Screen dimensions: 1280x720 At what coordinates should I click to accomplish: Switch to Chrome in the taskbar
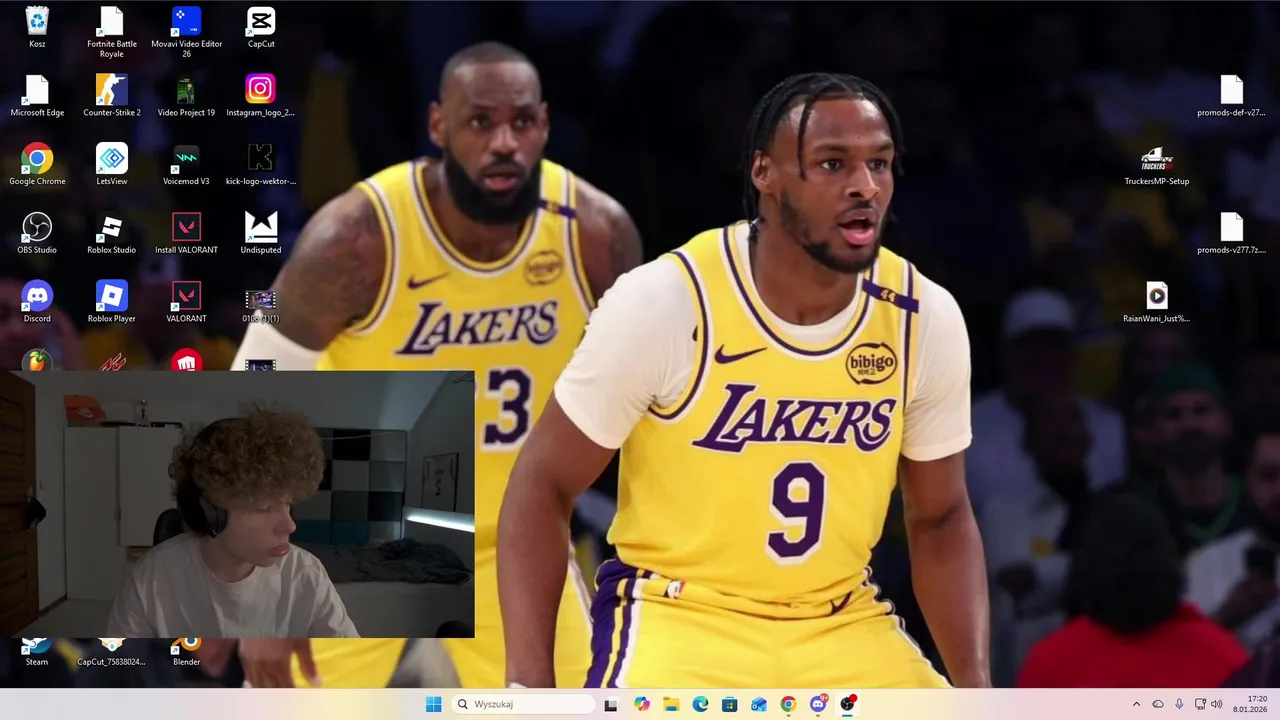point(788,704)
